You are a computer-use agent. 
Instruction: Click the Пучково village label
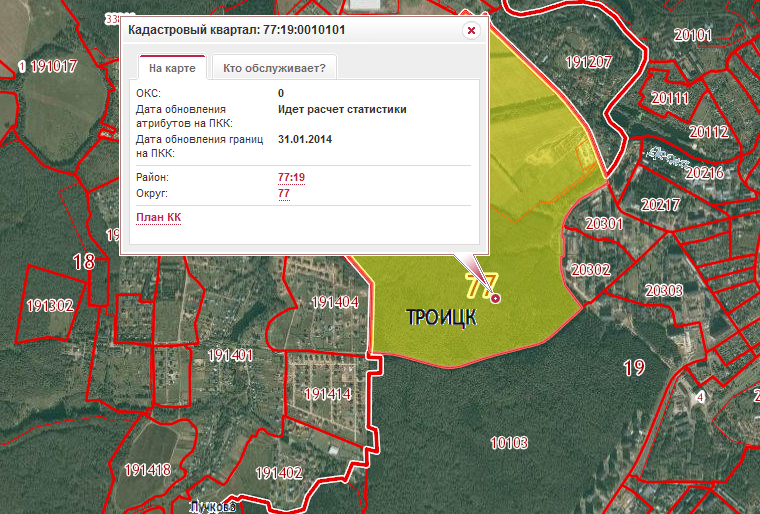click(213, 507)
